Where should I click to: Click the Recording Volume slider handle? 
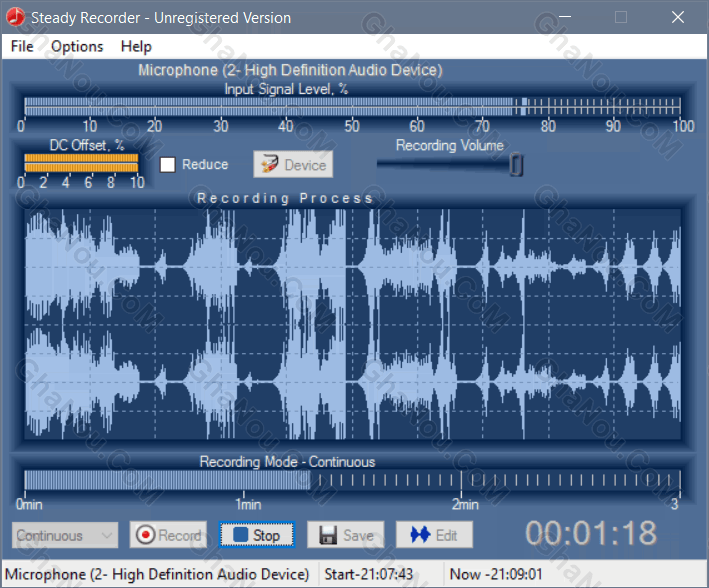516,165
